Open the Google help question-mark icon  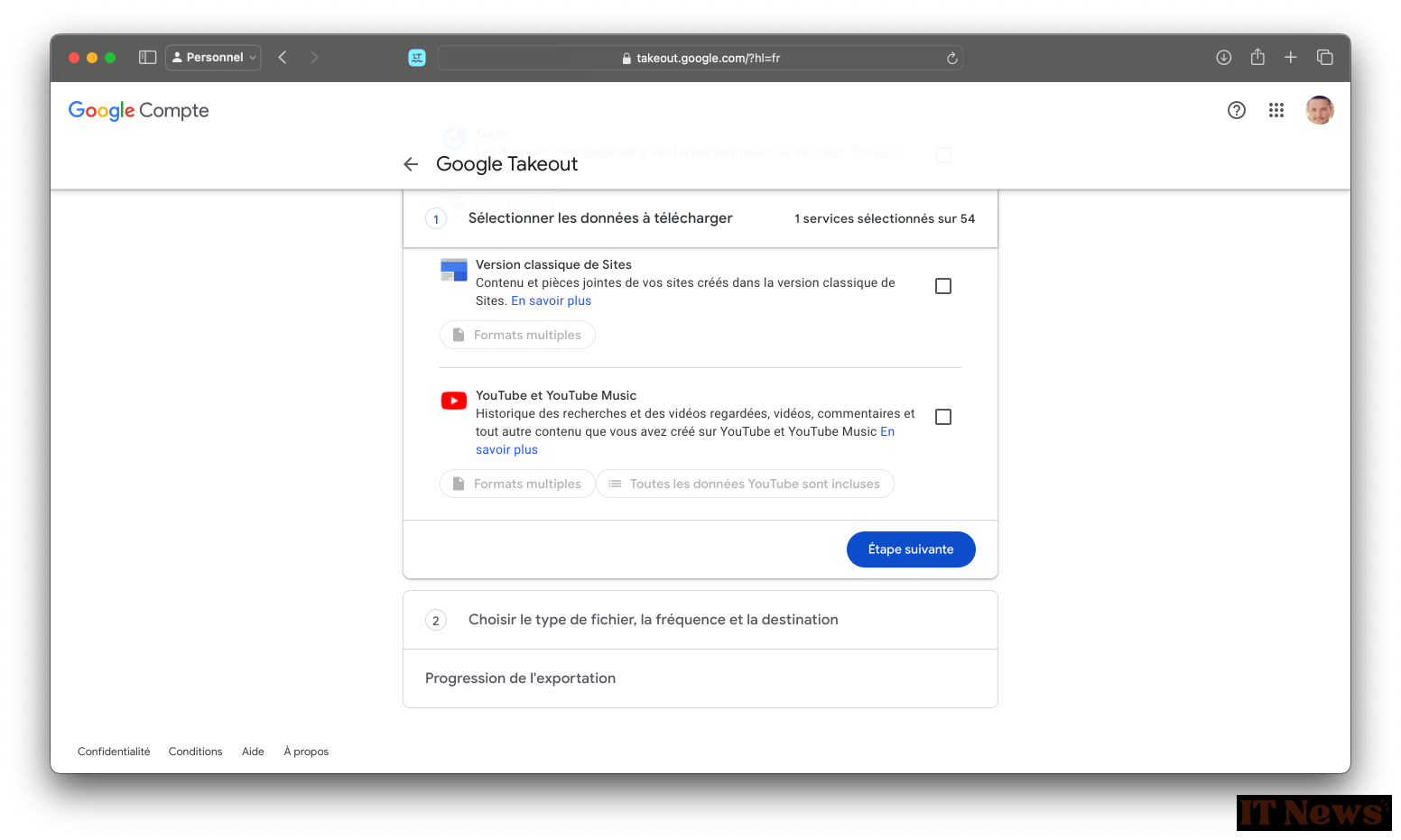(x=1237, y=110)
